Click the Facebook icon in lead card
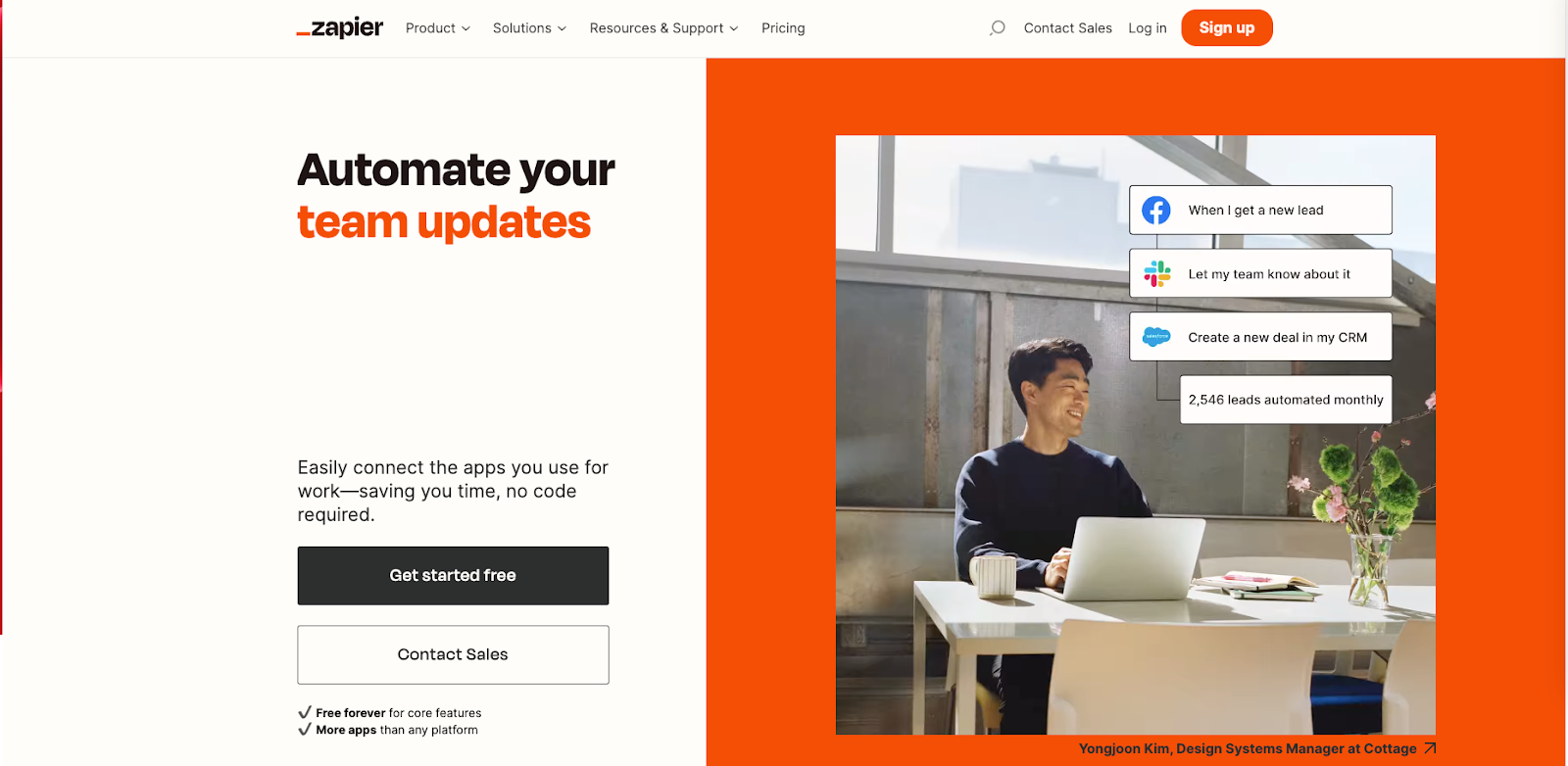Screen dimensions: 1568x766 pos(1156,210)
